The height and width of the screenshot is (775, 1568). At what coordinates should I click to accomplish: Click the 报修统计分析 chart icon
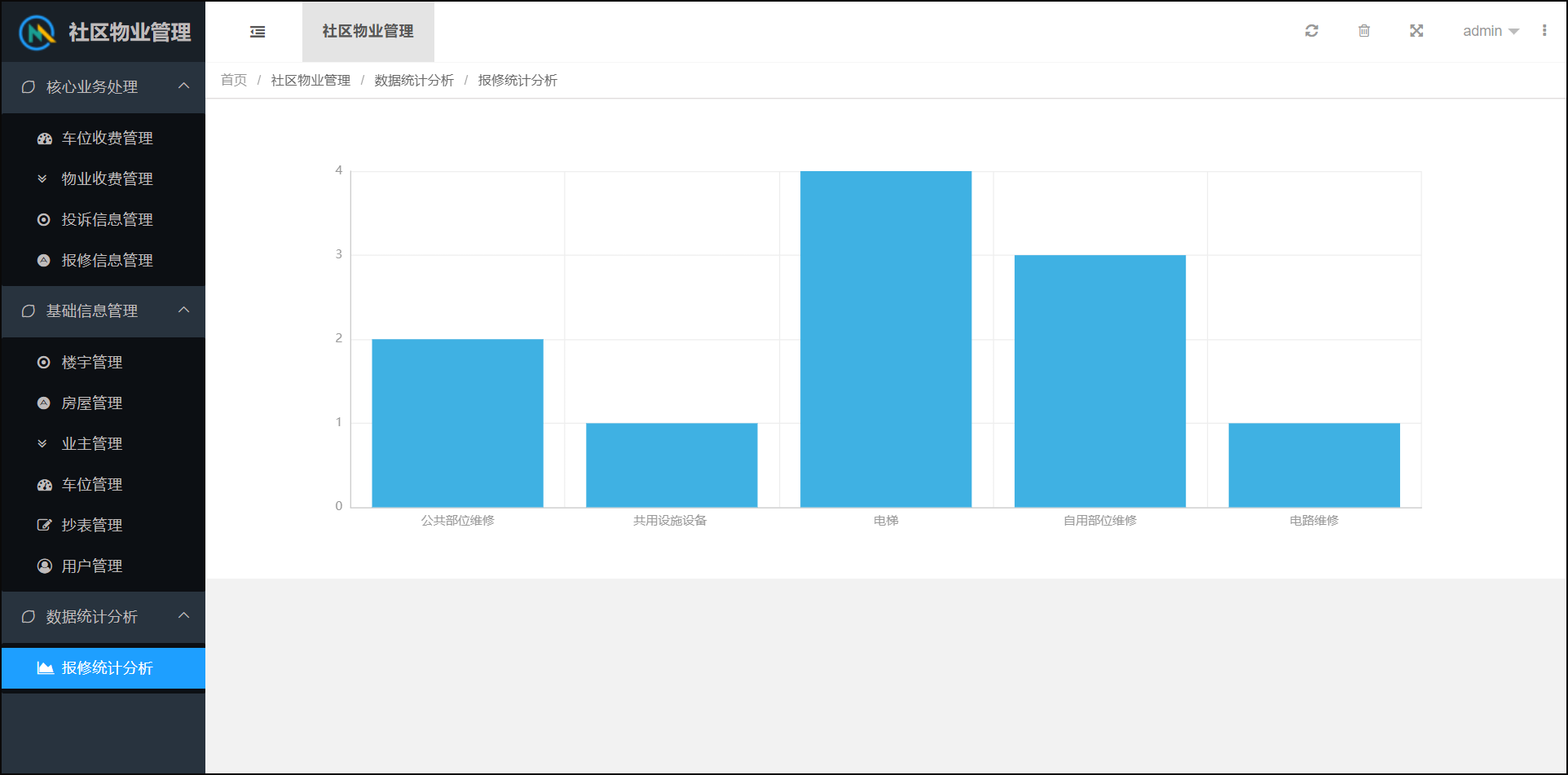click(x=46, y=668)
